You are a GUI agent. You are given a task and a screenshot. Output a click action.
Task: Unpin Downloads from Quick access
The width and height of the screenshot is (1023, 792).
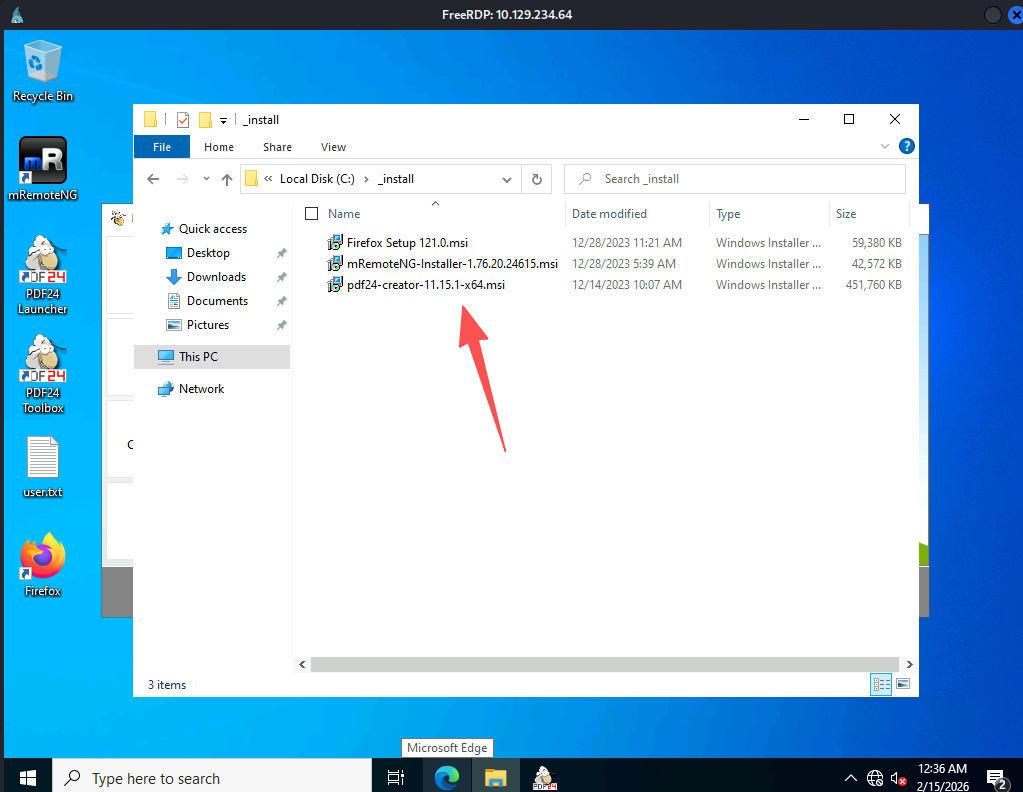tap(281, 277)
